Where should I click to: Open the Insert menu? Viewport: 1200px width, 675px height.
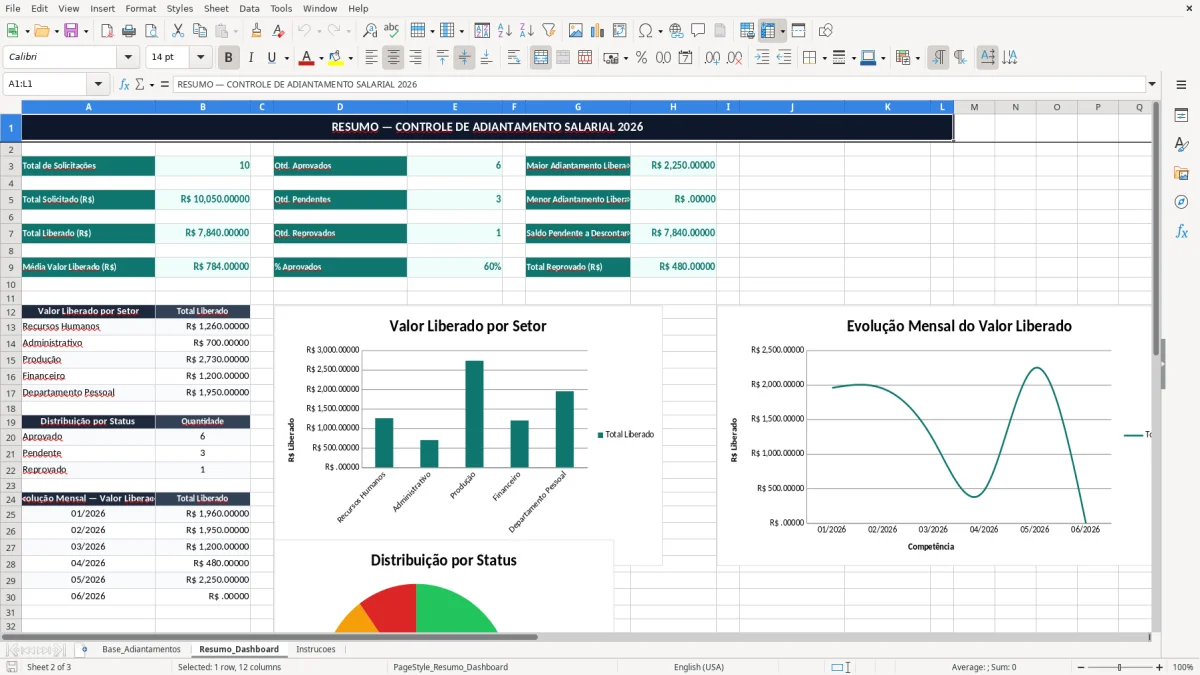click(103, 8)
